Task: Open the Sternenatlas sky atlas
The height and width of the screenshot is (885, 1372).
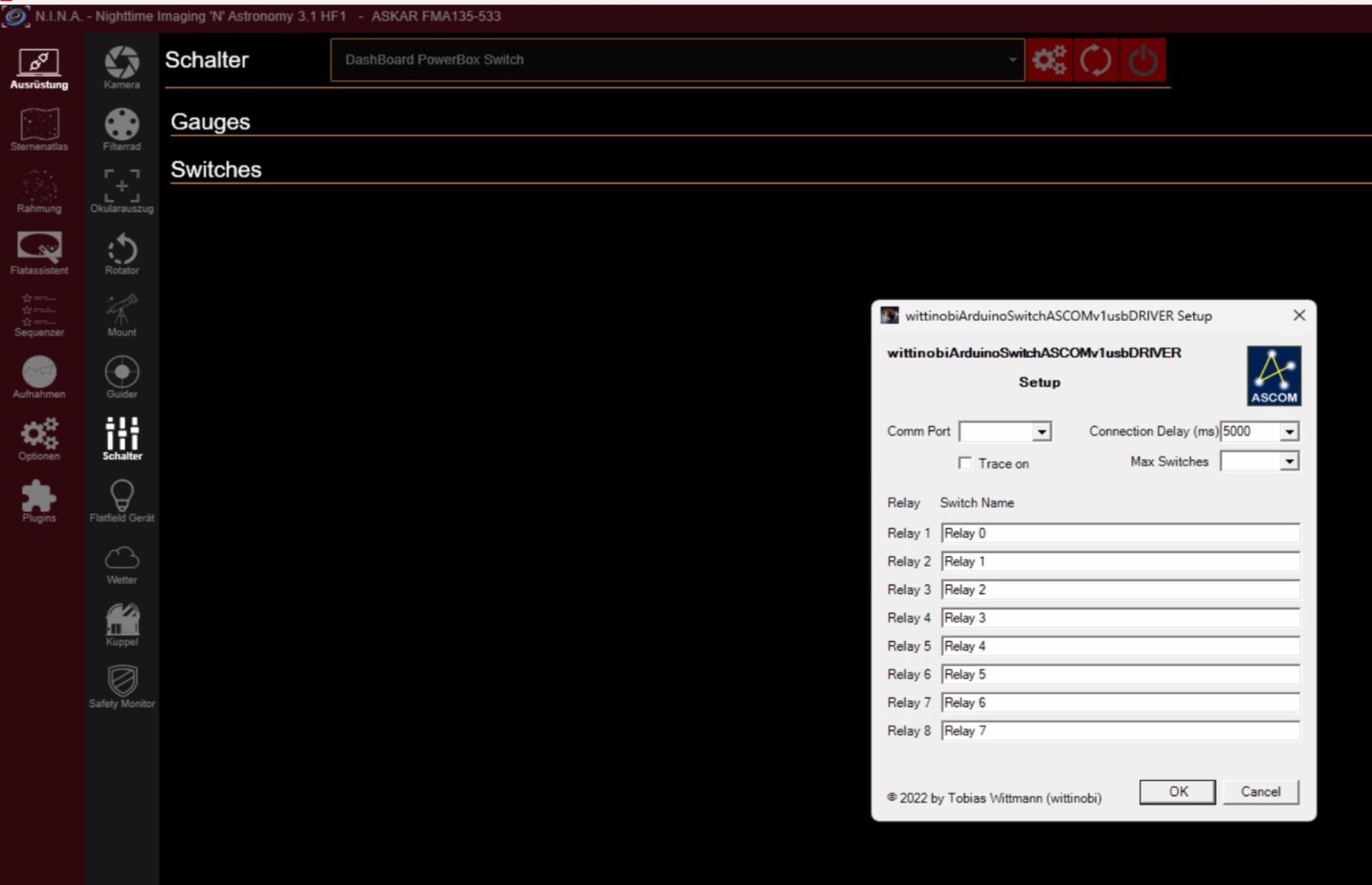Action: (x=39, y=130)
